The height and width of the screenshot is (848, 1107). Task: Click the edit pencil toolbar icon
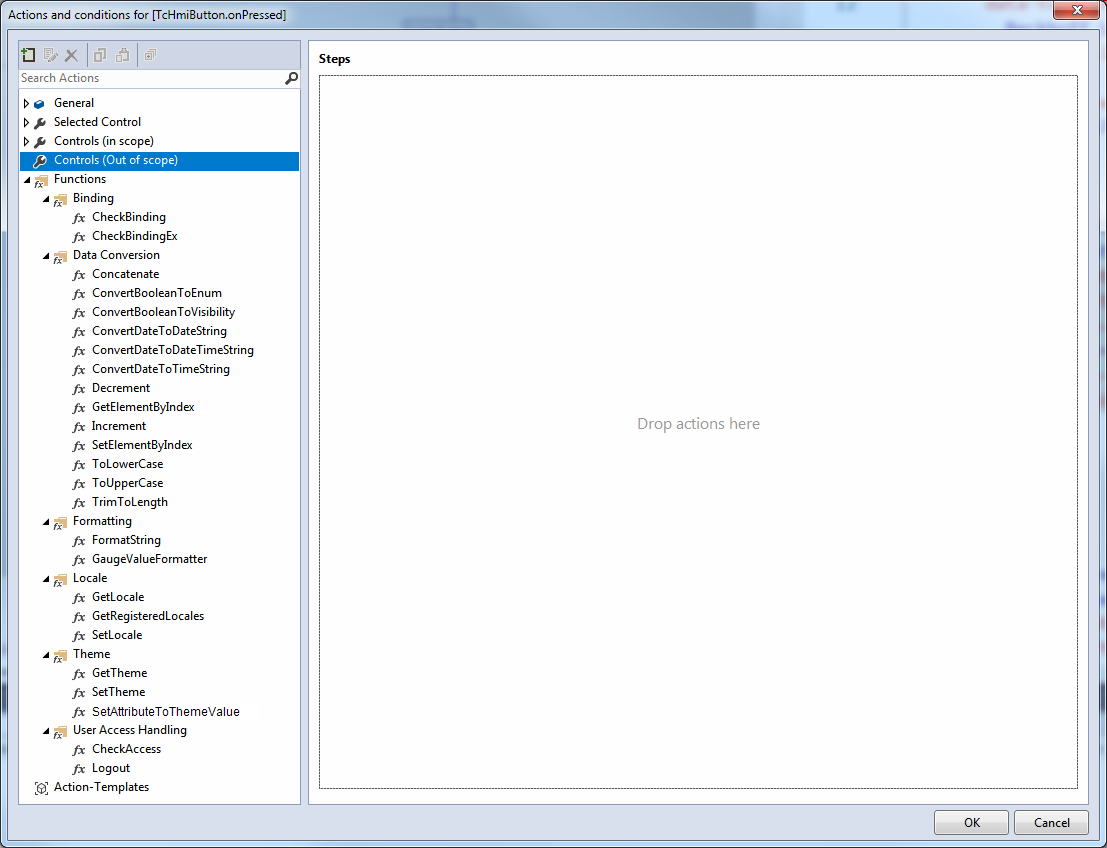tap(50, 54)
